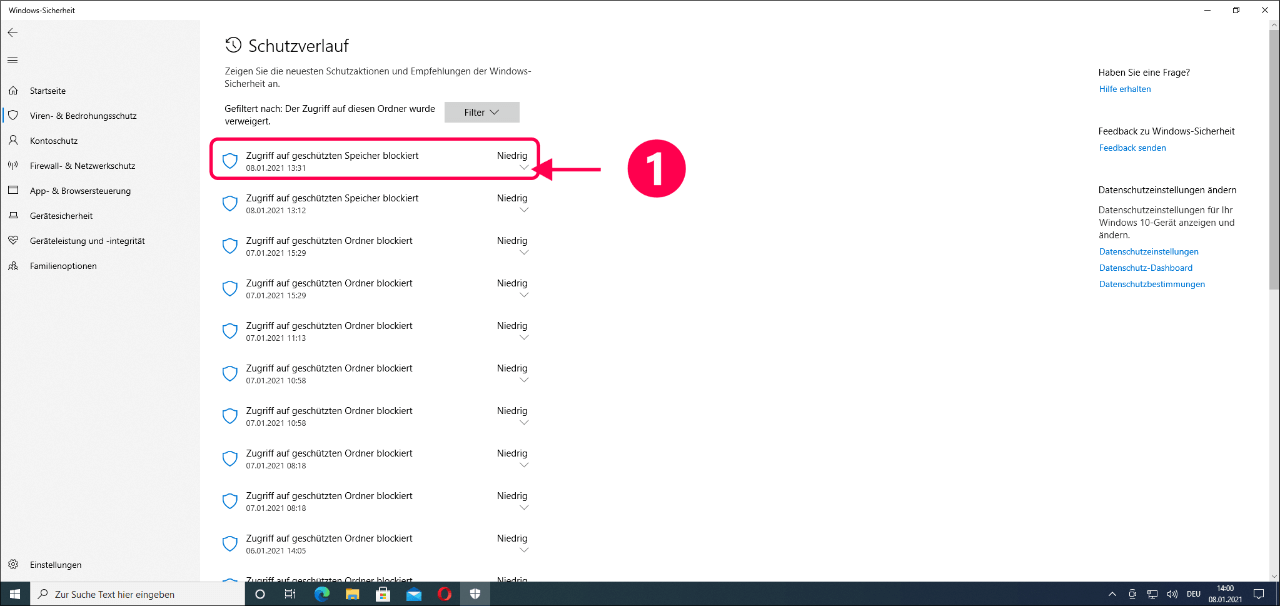Open Mail app from taskbar

coord(413,594)
